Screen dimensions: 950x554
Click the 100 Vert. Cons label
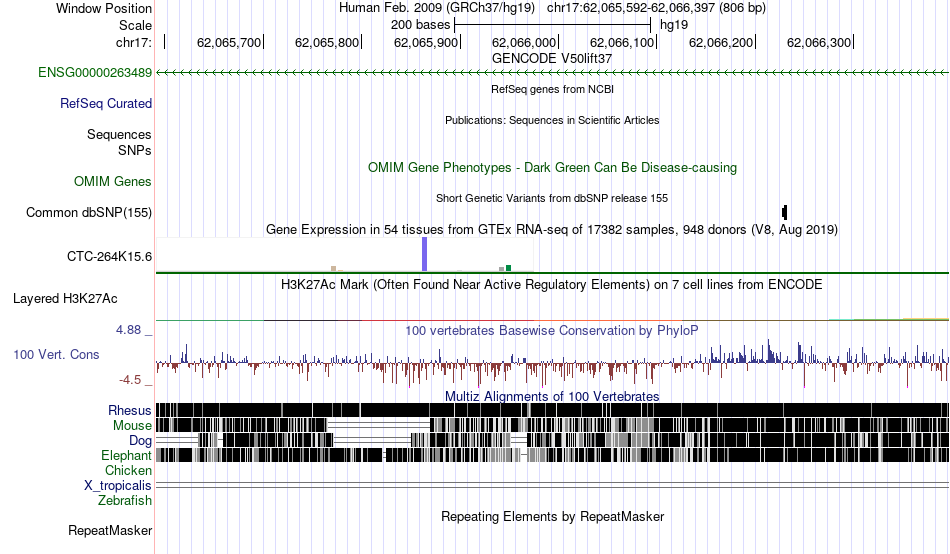tap(56, 355)
